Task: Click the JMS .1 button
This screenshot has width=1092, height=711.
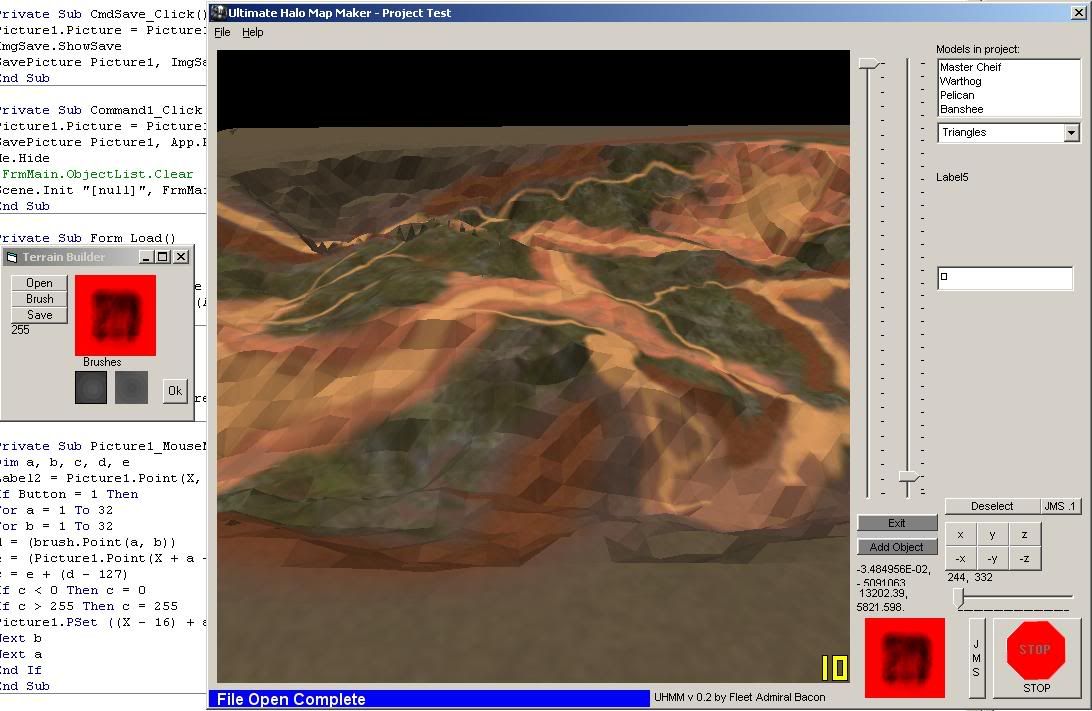Action: tap(1060, 506)
